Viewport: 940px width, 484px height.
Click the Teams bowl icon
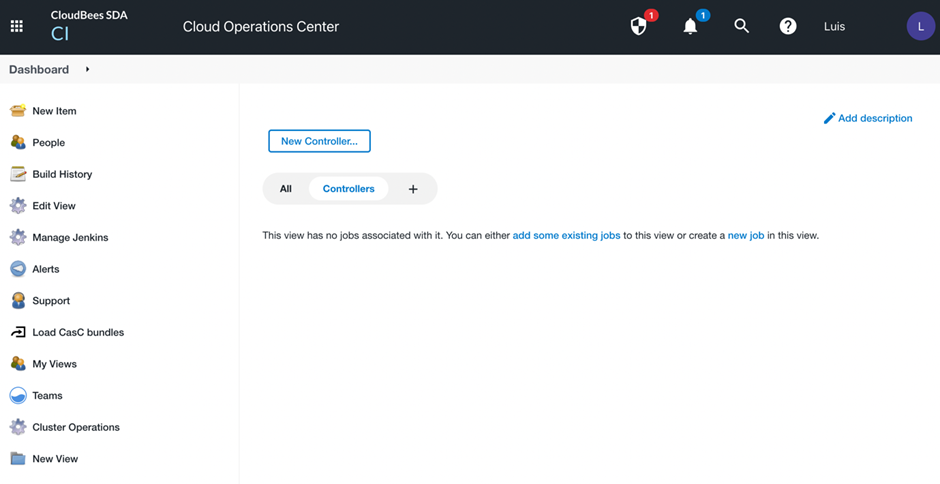[x=18, y=395]
